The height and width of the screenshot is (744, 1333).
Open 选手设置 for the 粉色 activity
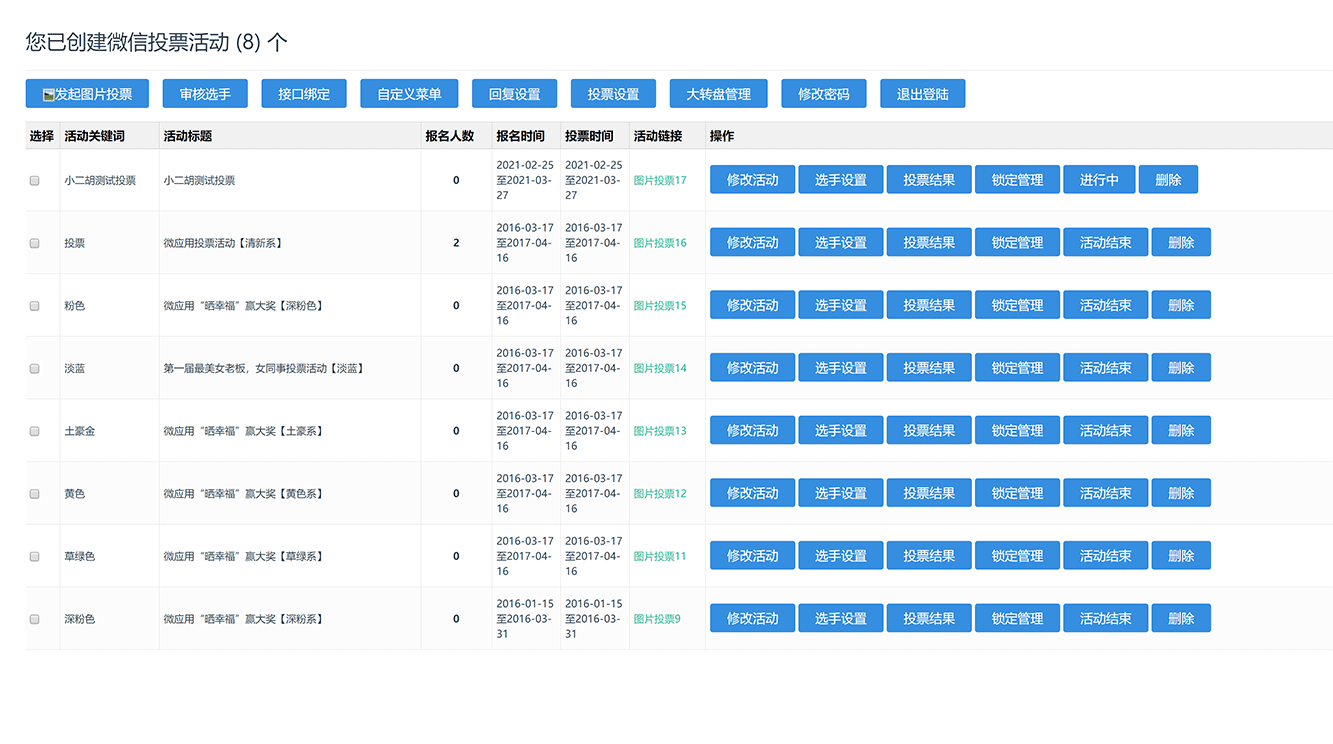pyautogui.click(x=840, y=304)
